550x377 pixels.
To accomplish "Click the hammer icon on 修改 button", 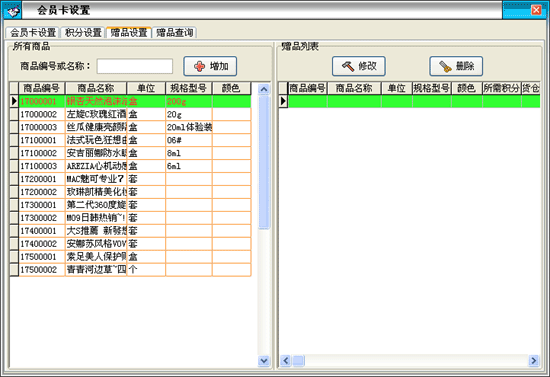I will point(348,66).
